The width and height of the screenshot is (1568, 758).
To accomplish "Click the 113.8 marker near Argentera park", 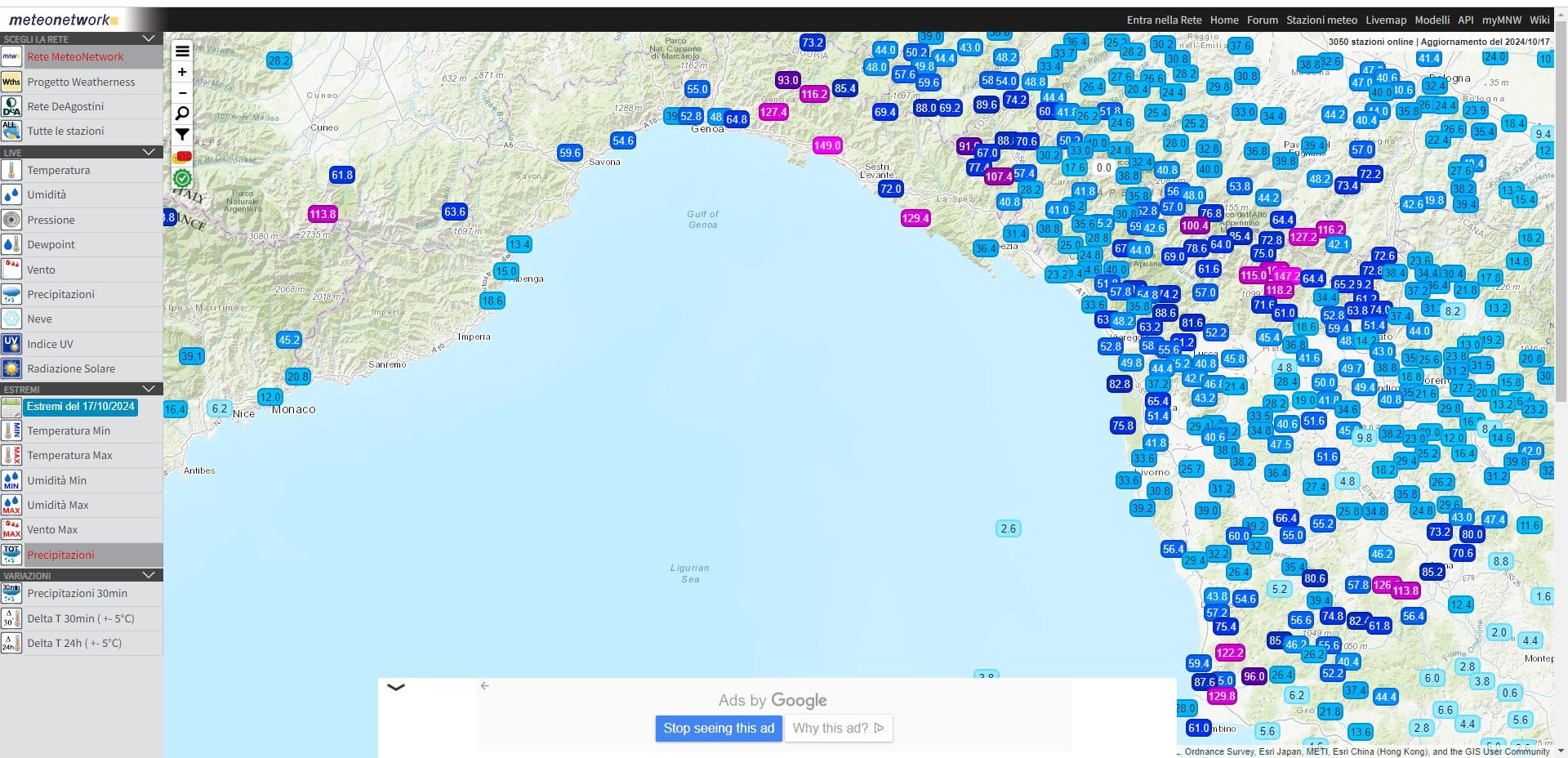I will 323,214.
